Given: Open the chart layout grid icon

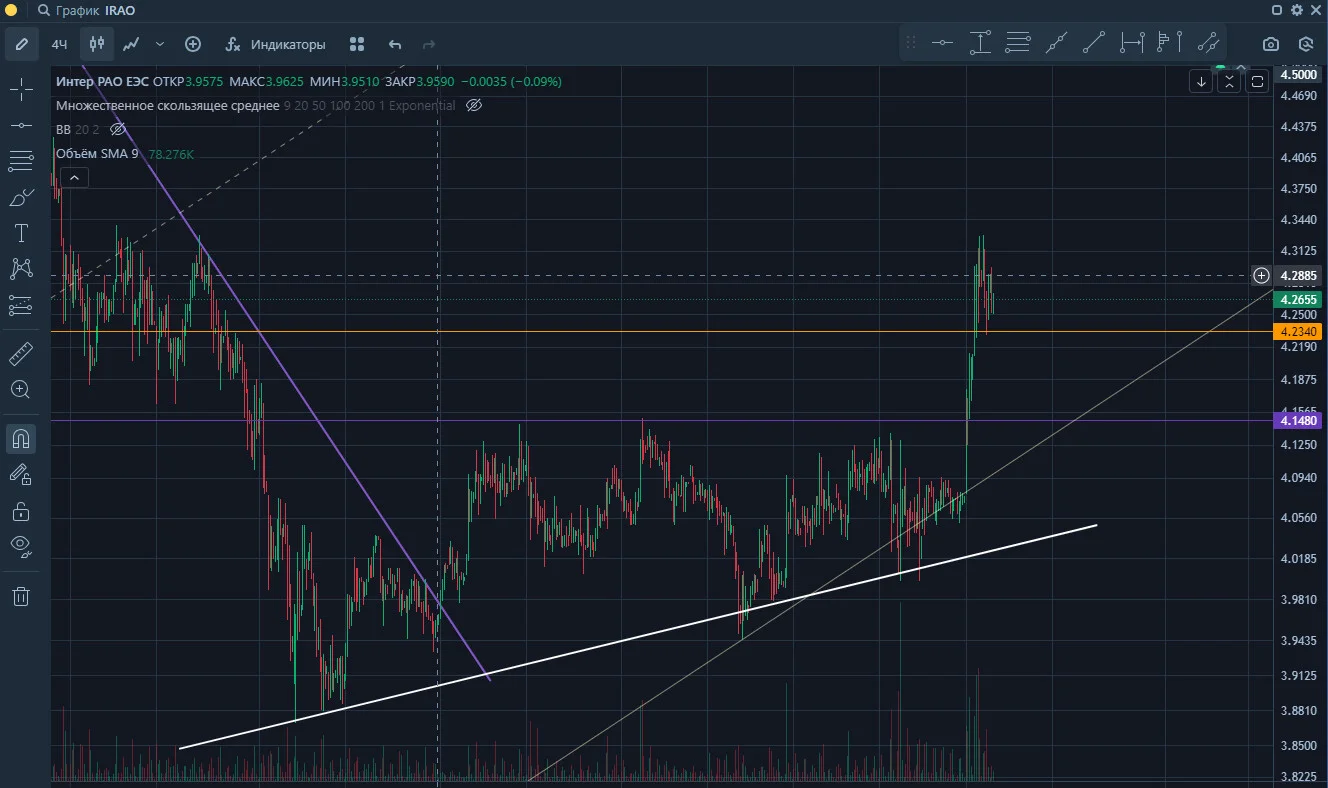Looking at the screenshot, I should point(357,44).
